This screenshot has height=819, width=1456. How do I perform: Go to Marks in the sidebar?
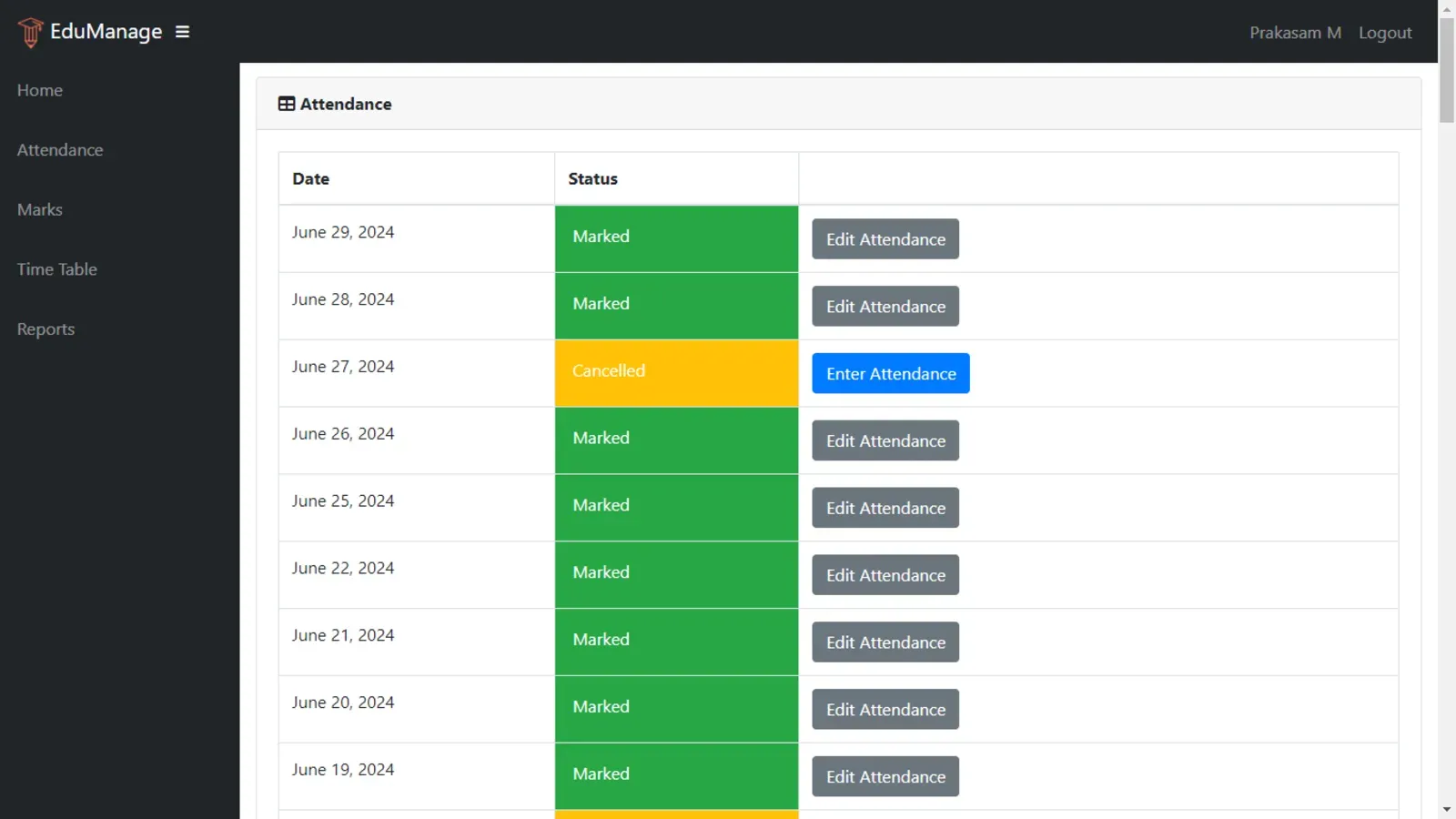click(40, 209)
